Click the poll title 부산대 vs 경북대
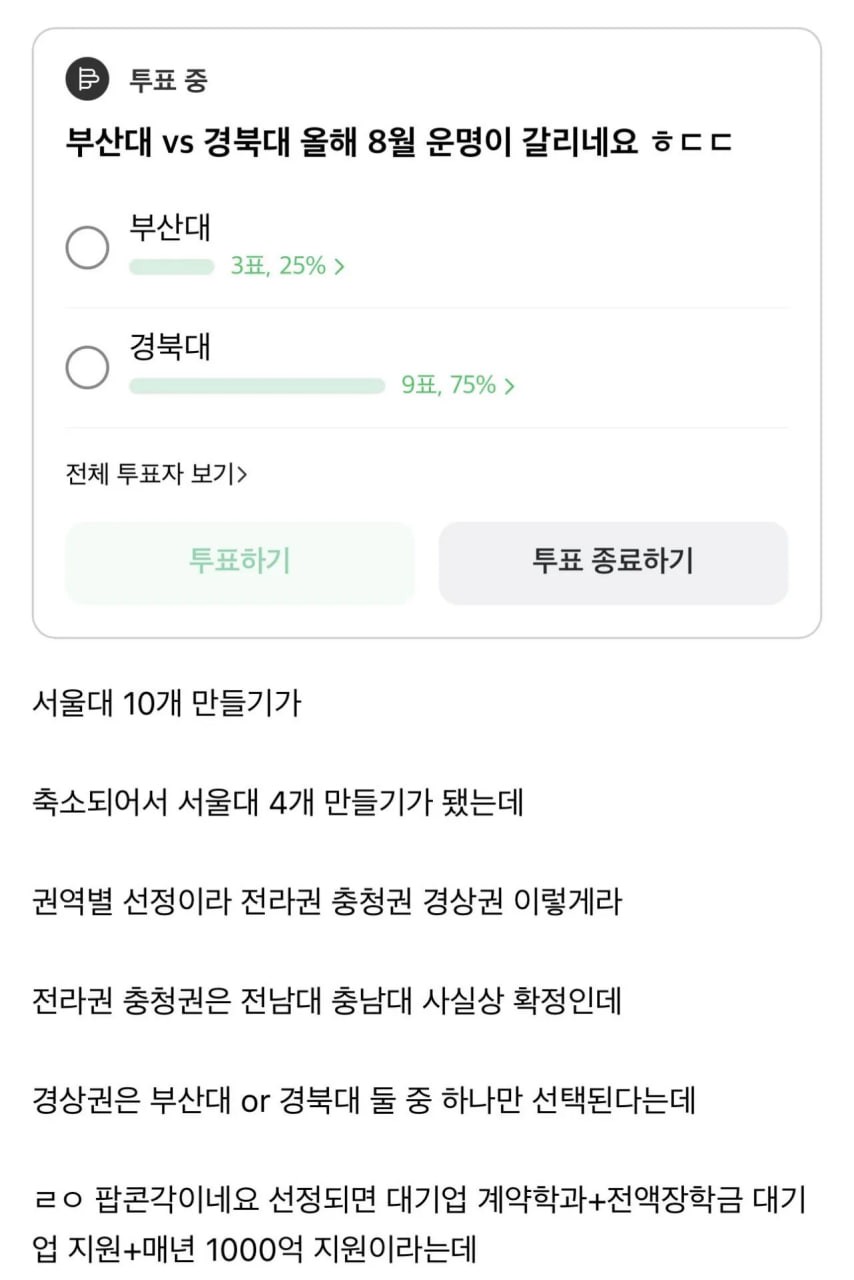The height and width of the screenshot is (1280, 854). 398,142
